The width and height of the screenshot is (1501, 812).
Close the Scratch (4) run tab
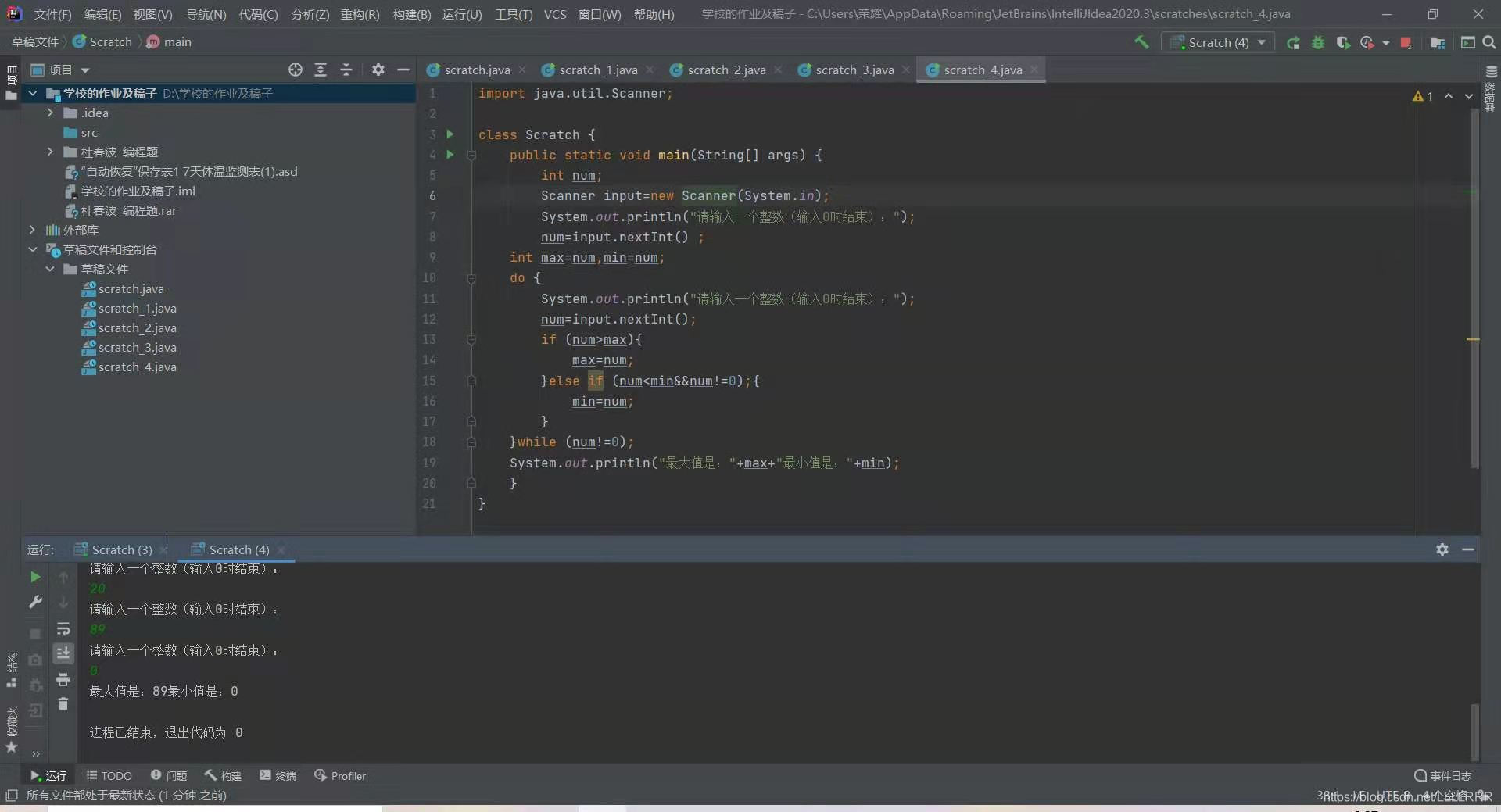click(281, 549)
